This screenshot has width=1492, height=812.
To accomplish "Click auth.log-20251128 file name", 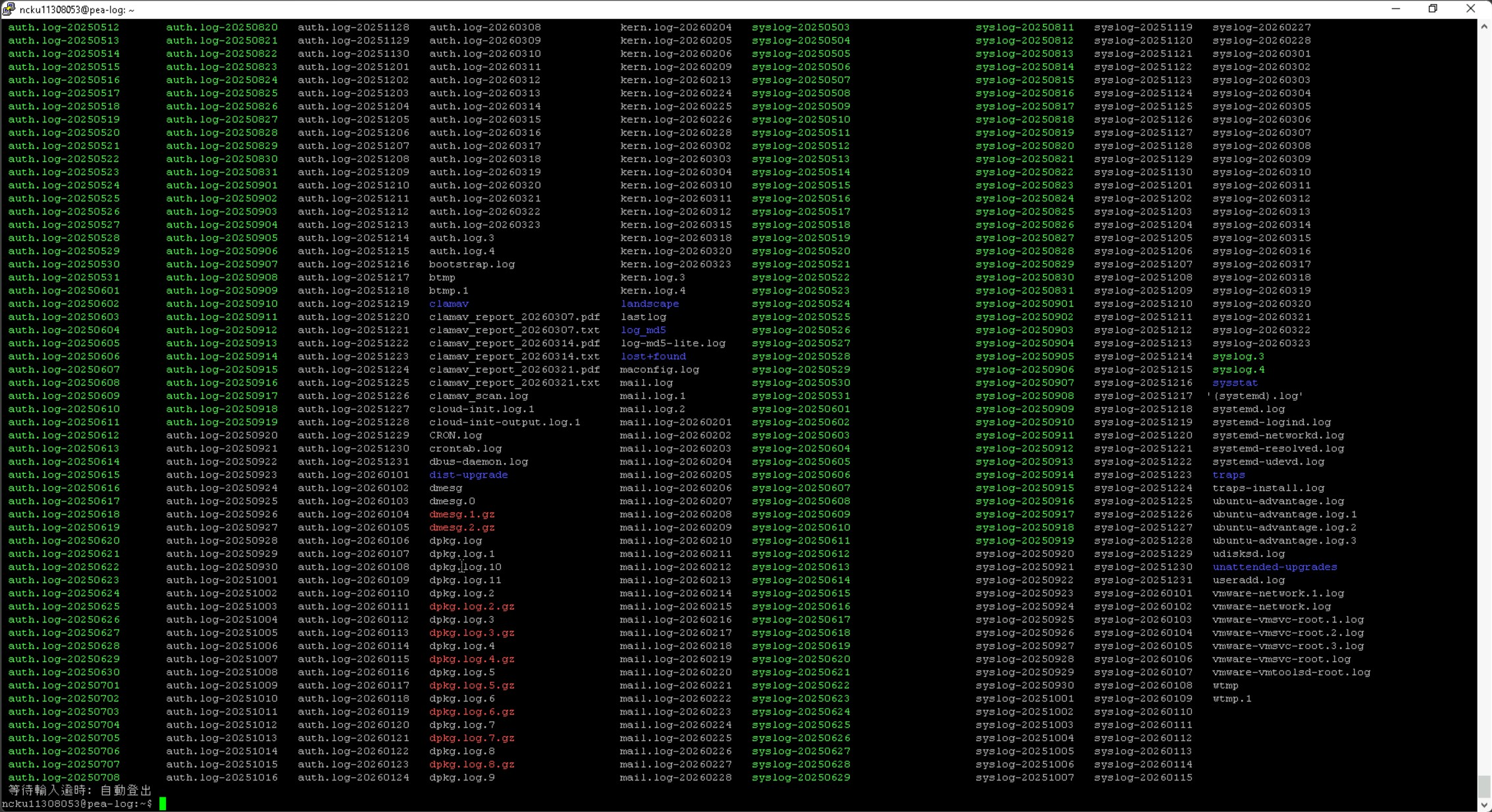I will (x=353, y=27).
